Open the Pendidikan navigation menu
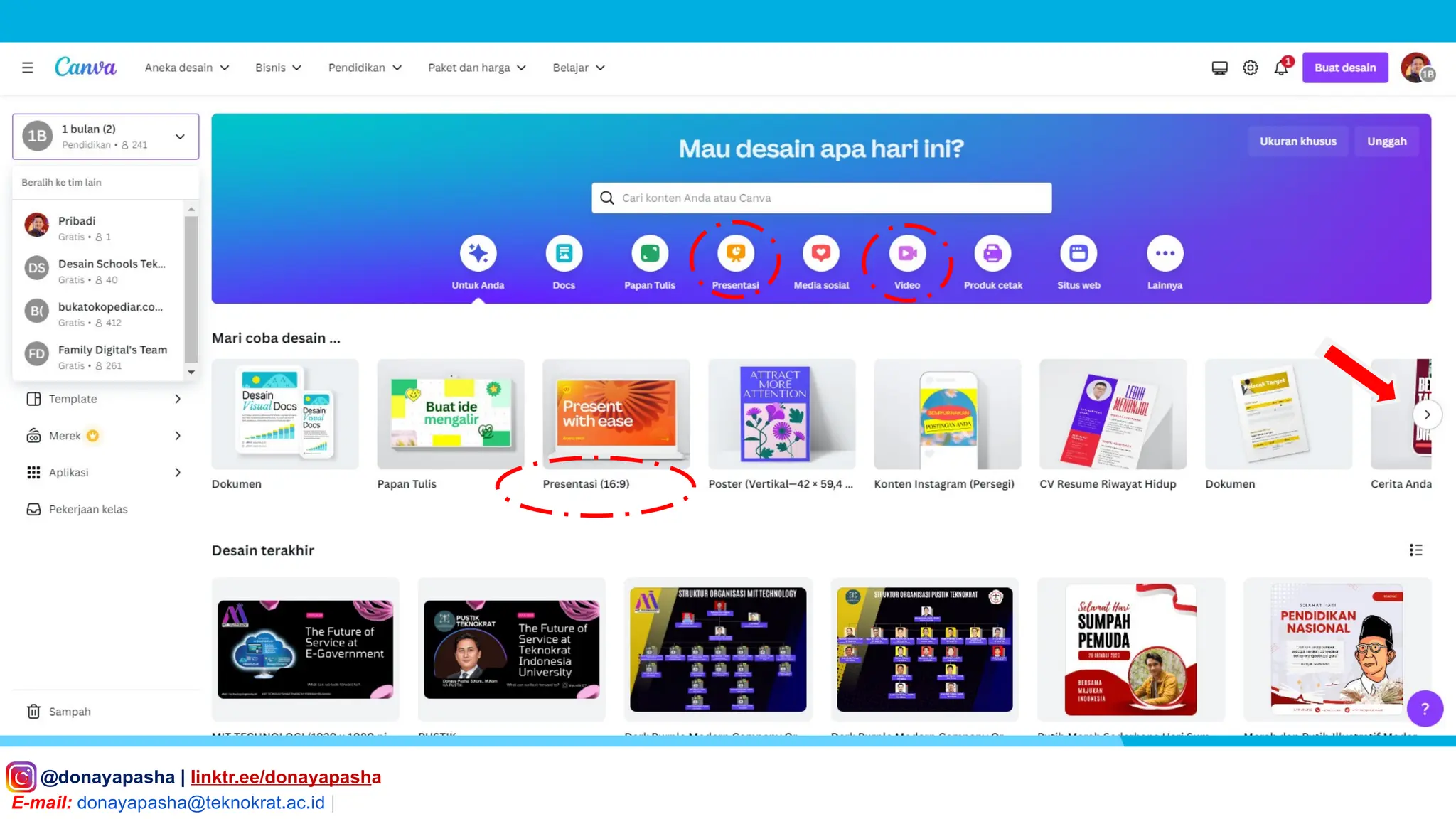Viewport: 1456px width, 819px height. (x=365, y=68)
